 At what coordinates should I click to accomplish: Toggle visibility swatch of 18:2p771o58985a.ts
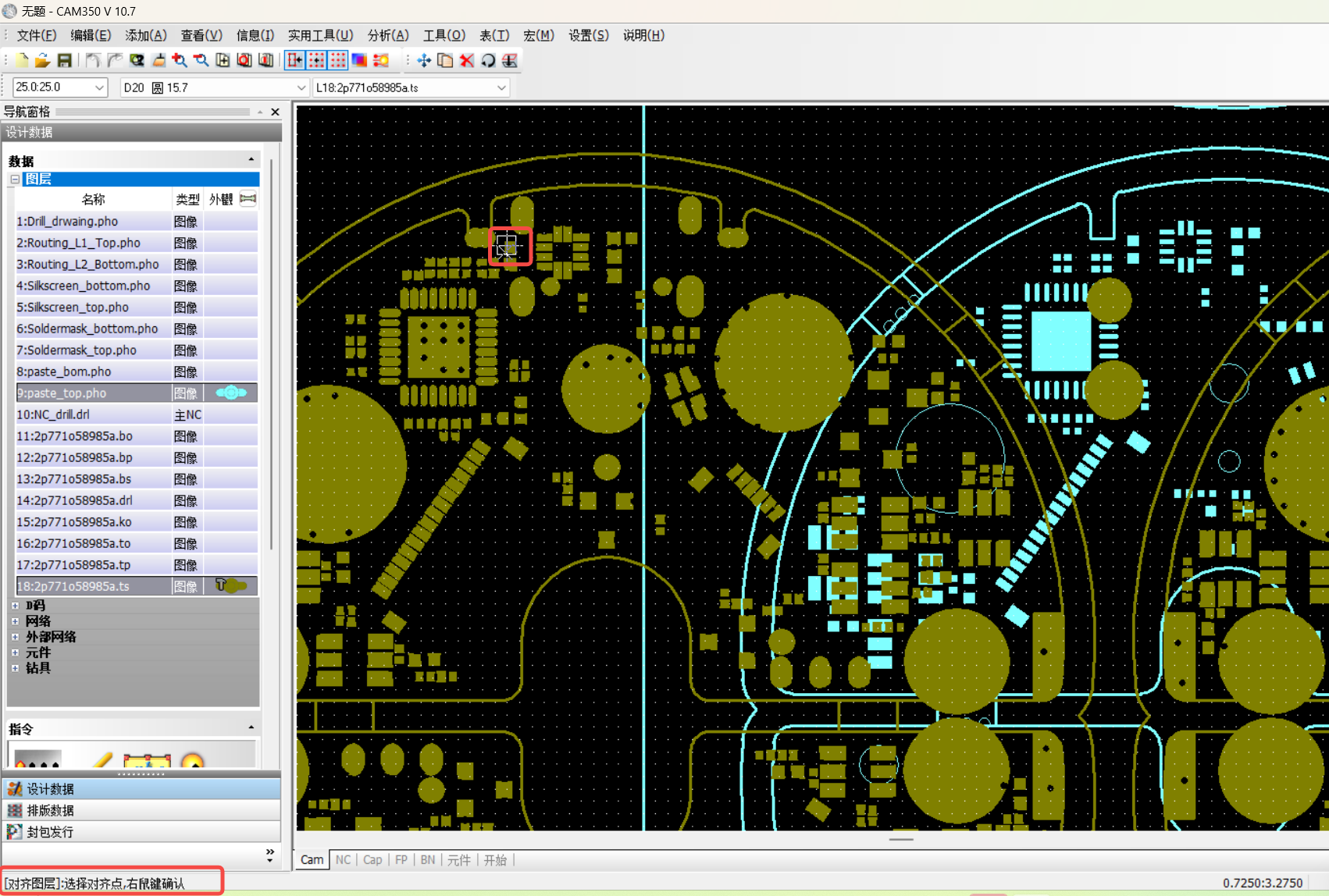(x=231, y=585)
